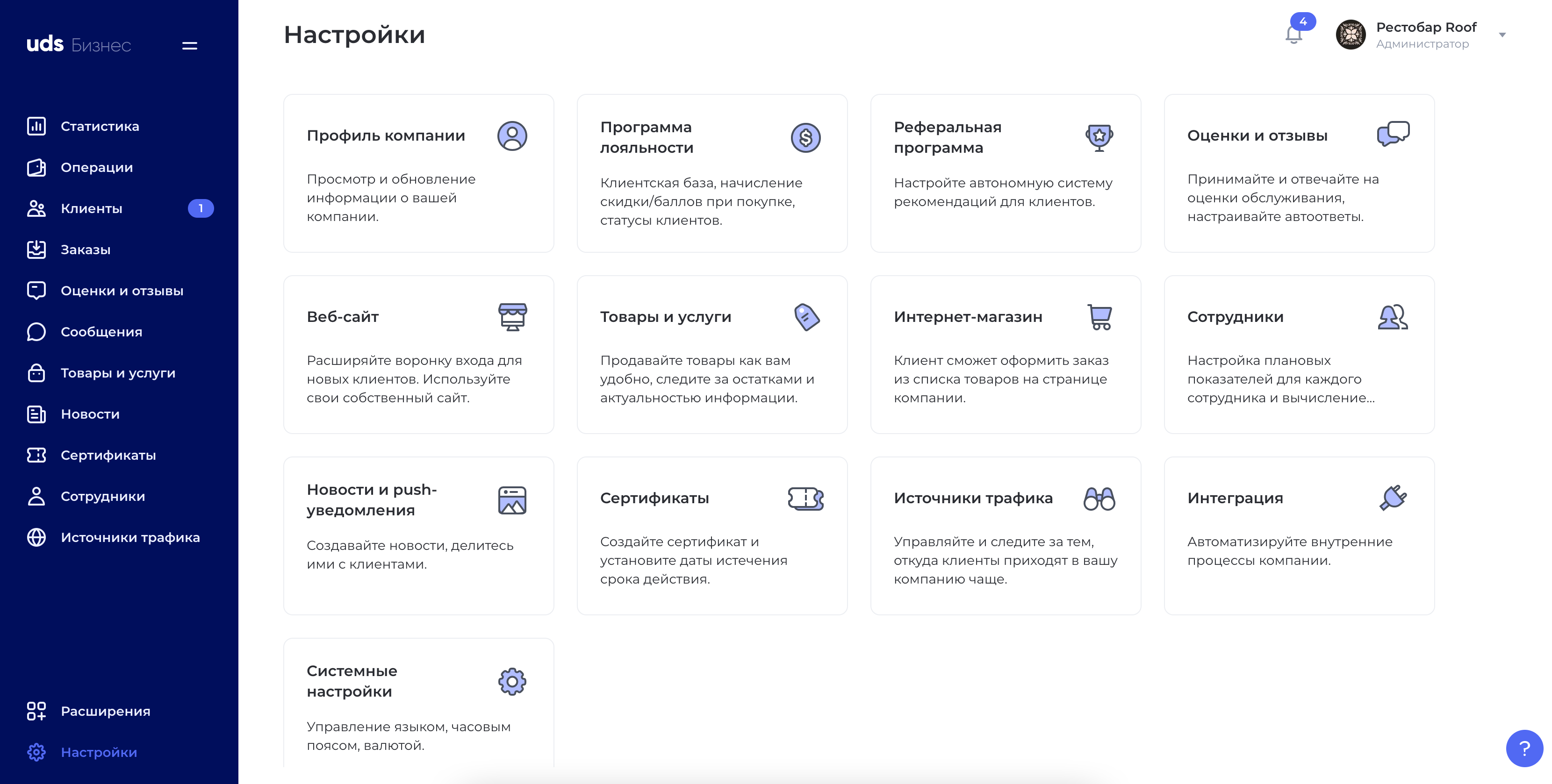Open the Профиль компании card

419,173
